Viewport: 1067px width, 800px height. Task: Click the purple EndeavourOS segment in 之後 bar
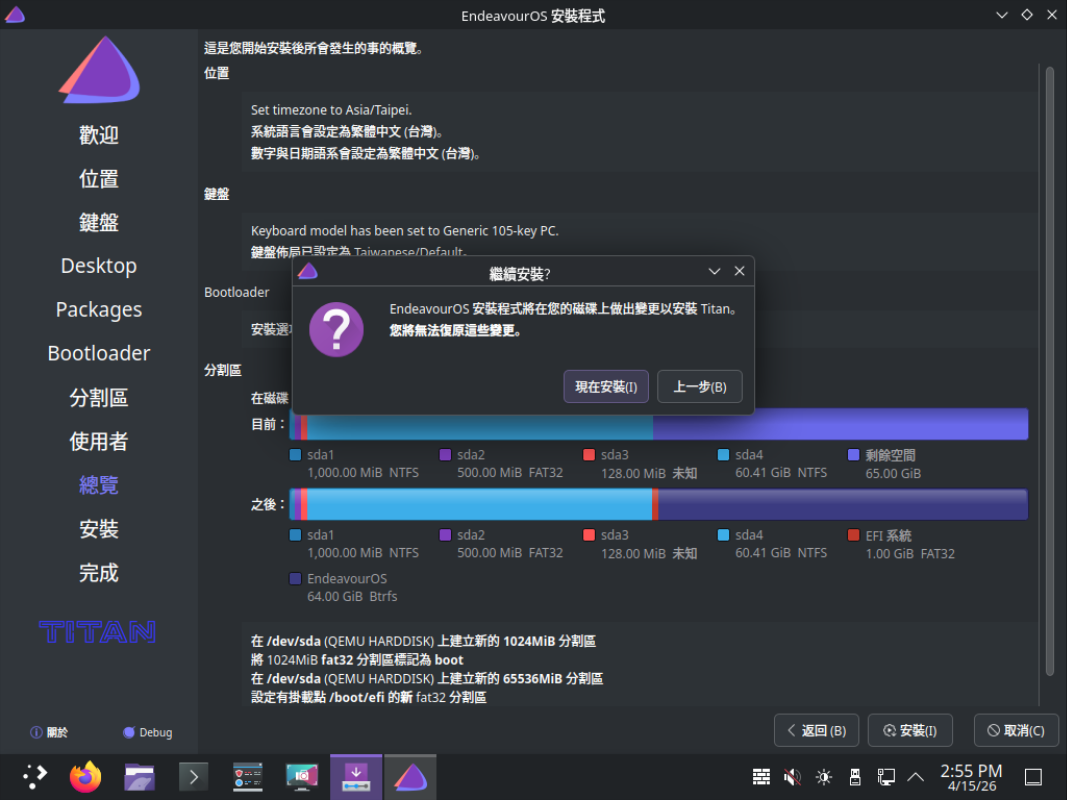tap(840, 505)
